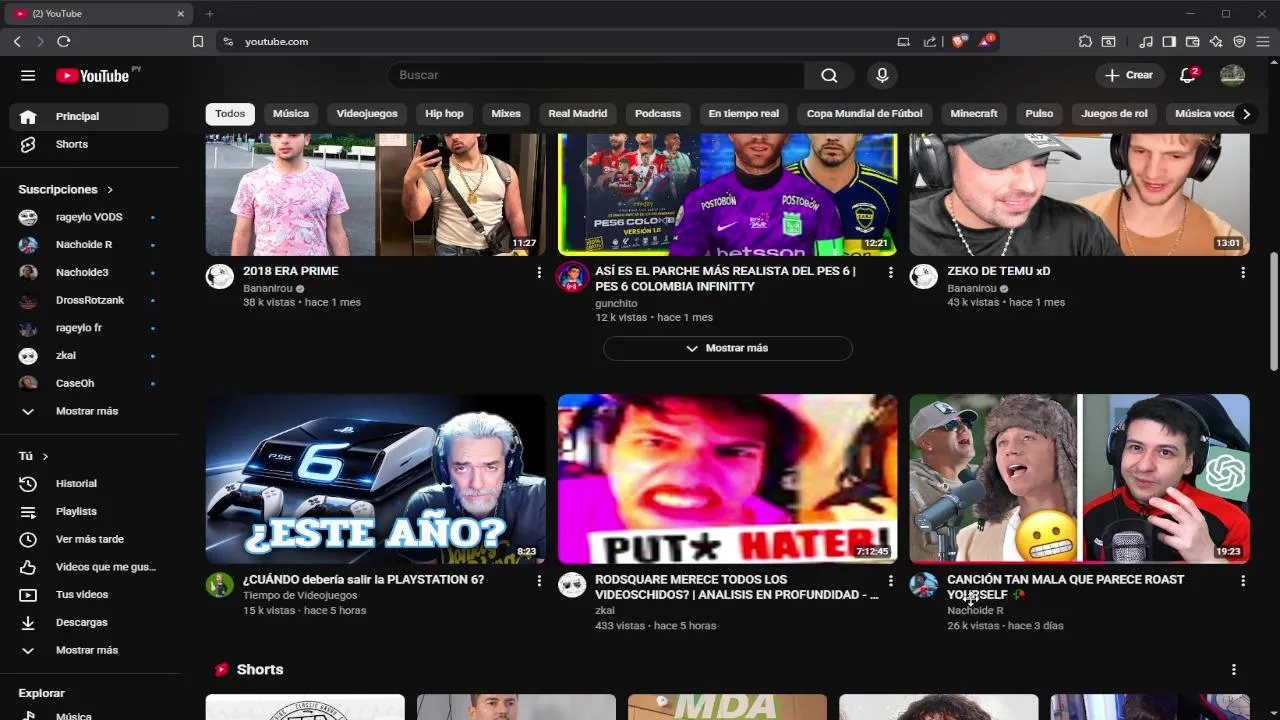Select the Podcasts filter chip
The width and height of the screenshot is (1280, 720).
(658, 114)
